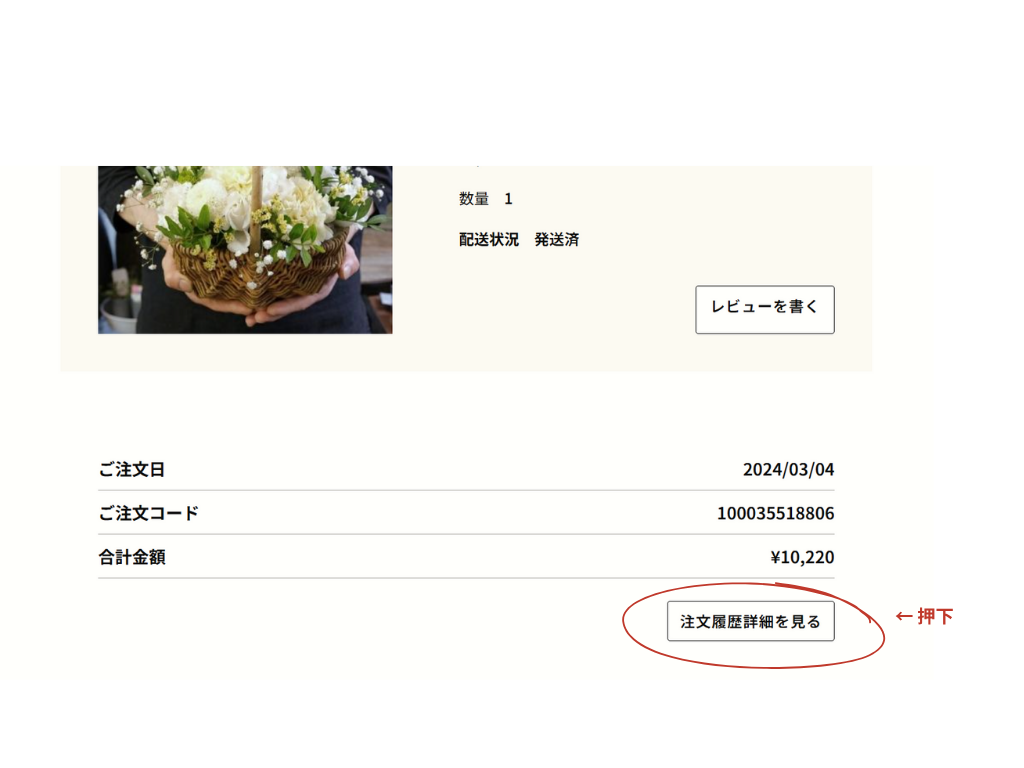Screen dimensions: 1024x768
Task: Open the flower basket product photo
Action: point(245,249)
